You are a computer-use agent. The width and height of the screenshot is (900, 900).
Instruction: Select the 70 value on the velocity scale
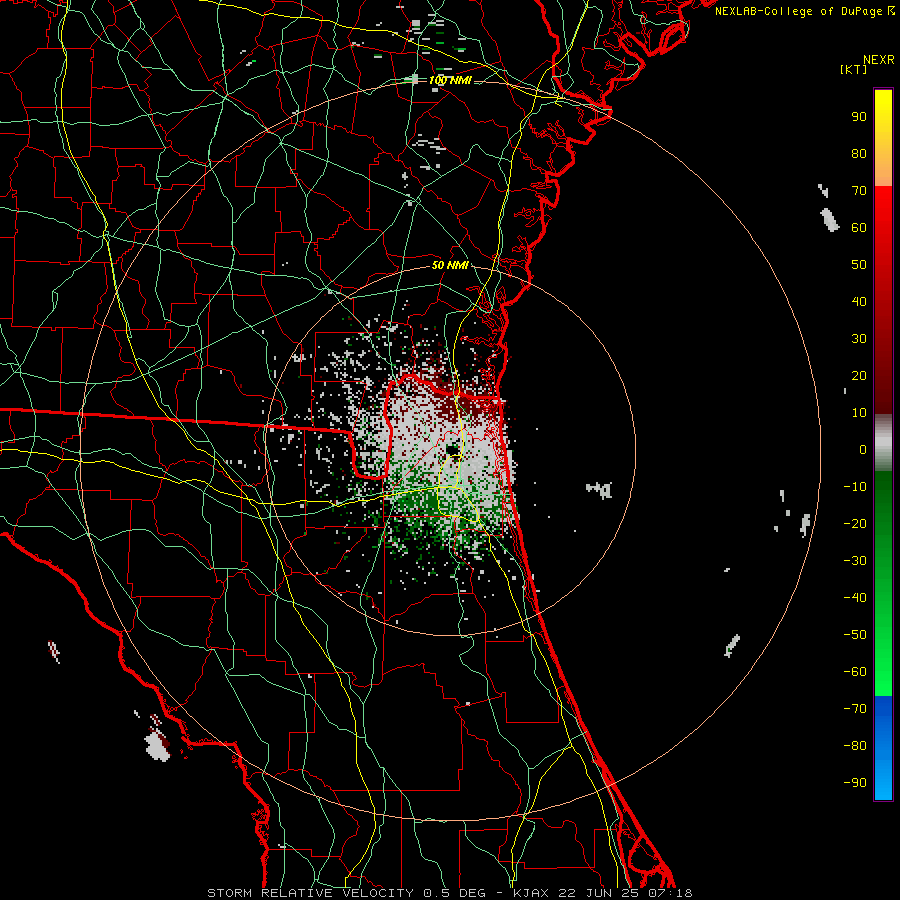[859, 191]
